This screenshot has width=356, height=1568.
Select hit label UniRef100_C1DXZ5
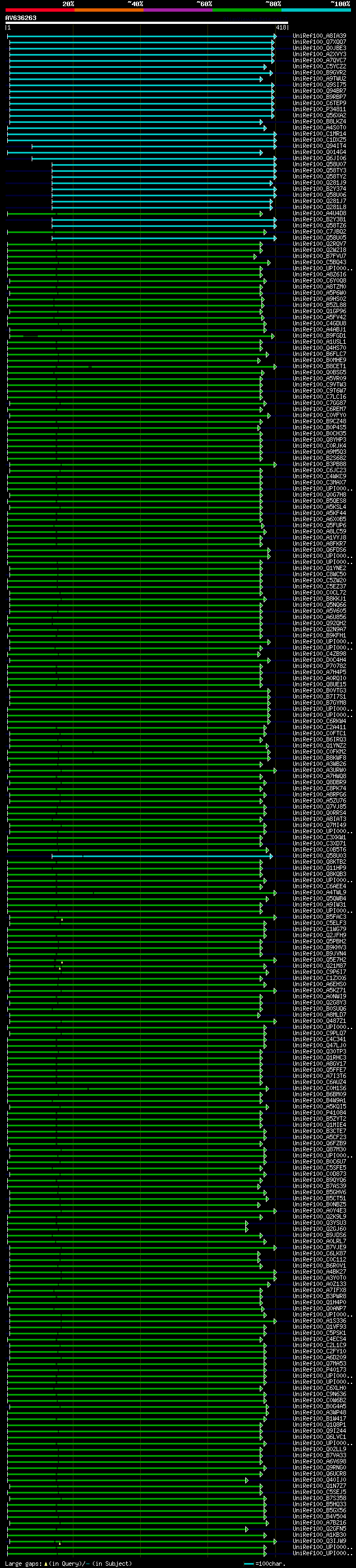(319, 140)
